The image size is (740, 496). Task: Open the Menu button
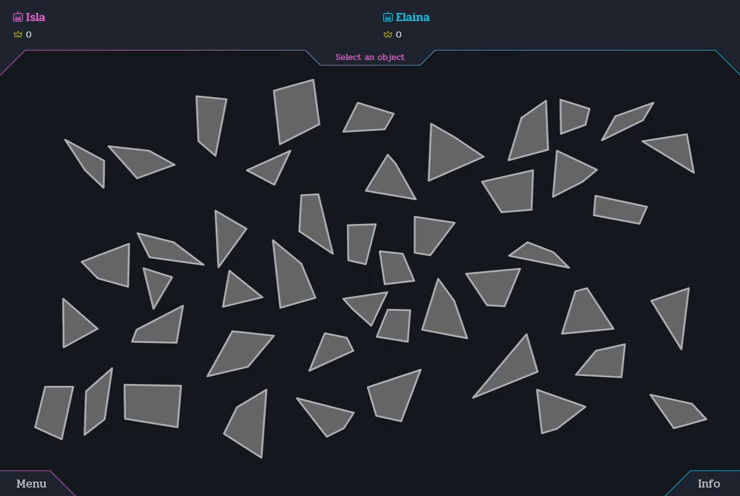(x=31, y=483)
